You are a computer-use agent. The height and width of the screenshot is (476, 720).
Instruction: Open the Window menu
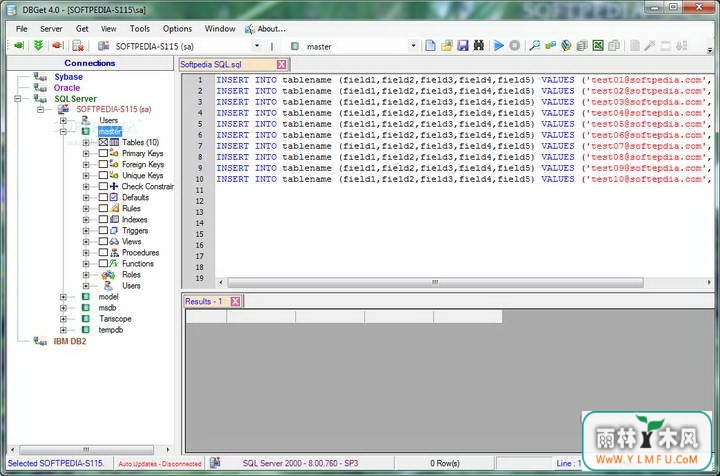(x=220, y=29)
